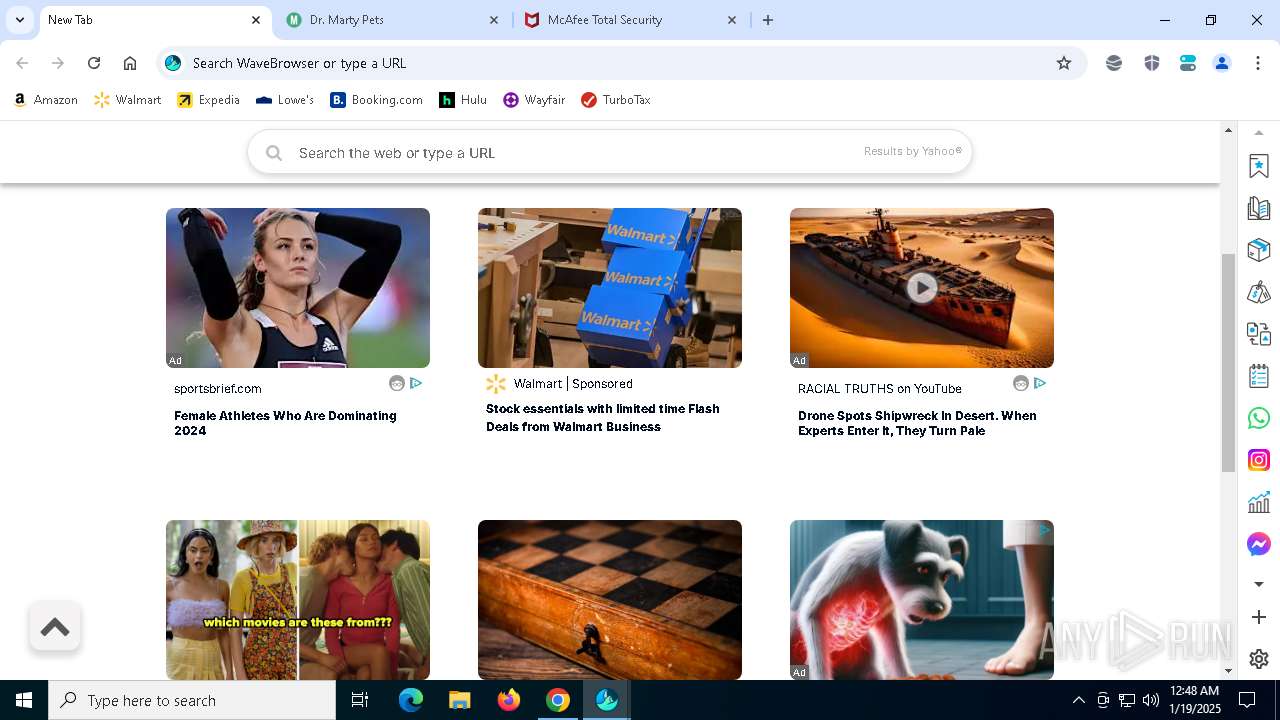Click the magnifier icon in search box

[x=274, y=153]
